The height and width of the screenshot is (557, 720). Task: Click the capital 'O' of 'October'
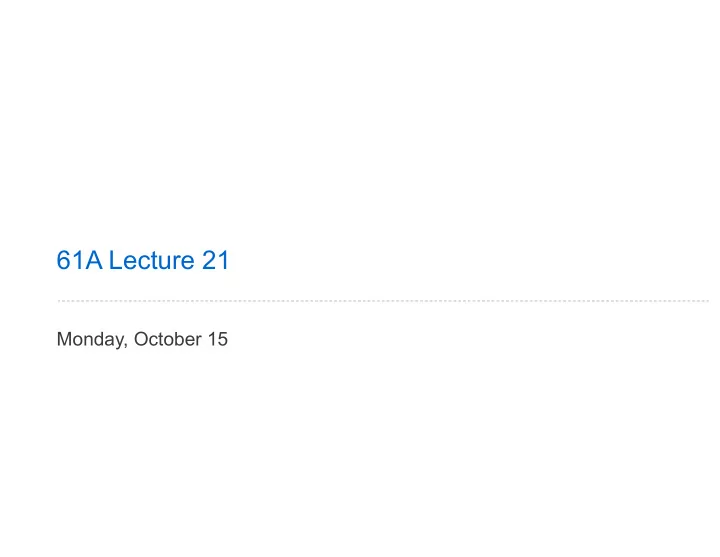(x=141, y=339)
